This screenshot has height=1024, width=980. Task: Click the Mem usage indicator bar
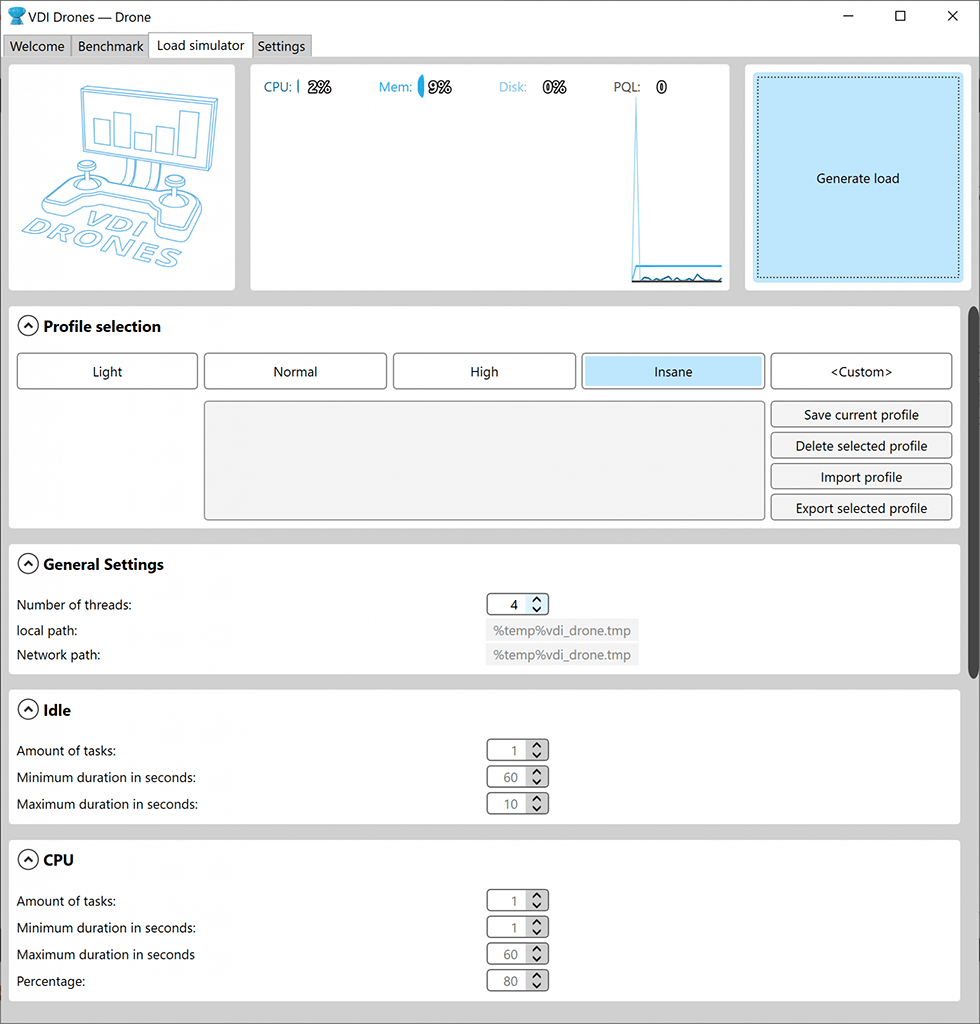pyautogui.click(x=421, y=86)
